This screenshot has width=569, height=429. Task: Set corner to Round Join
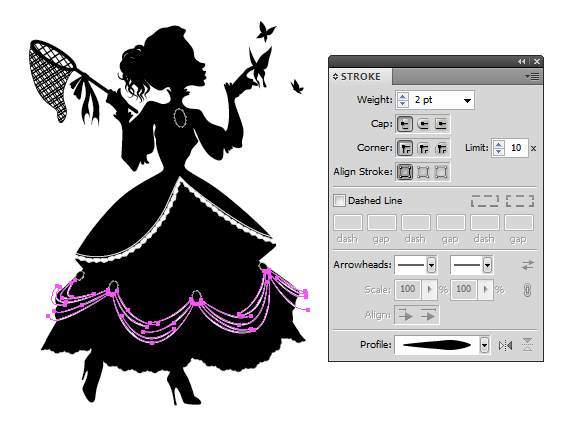[x=423, y=148]
